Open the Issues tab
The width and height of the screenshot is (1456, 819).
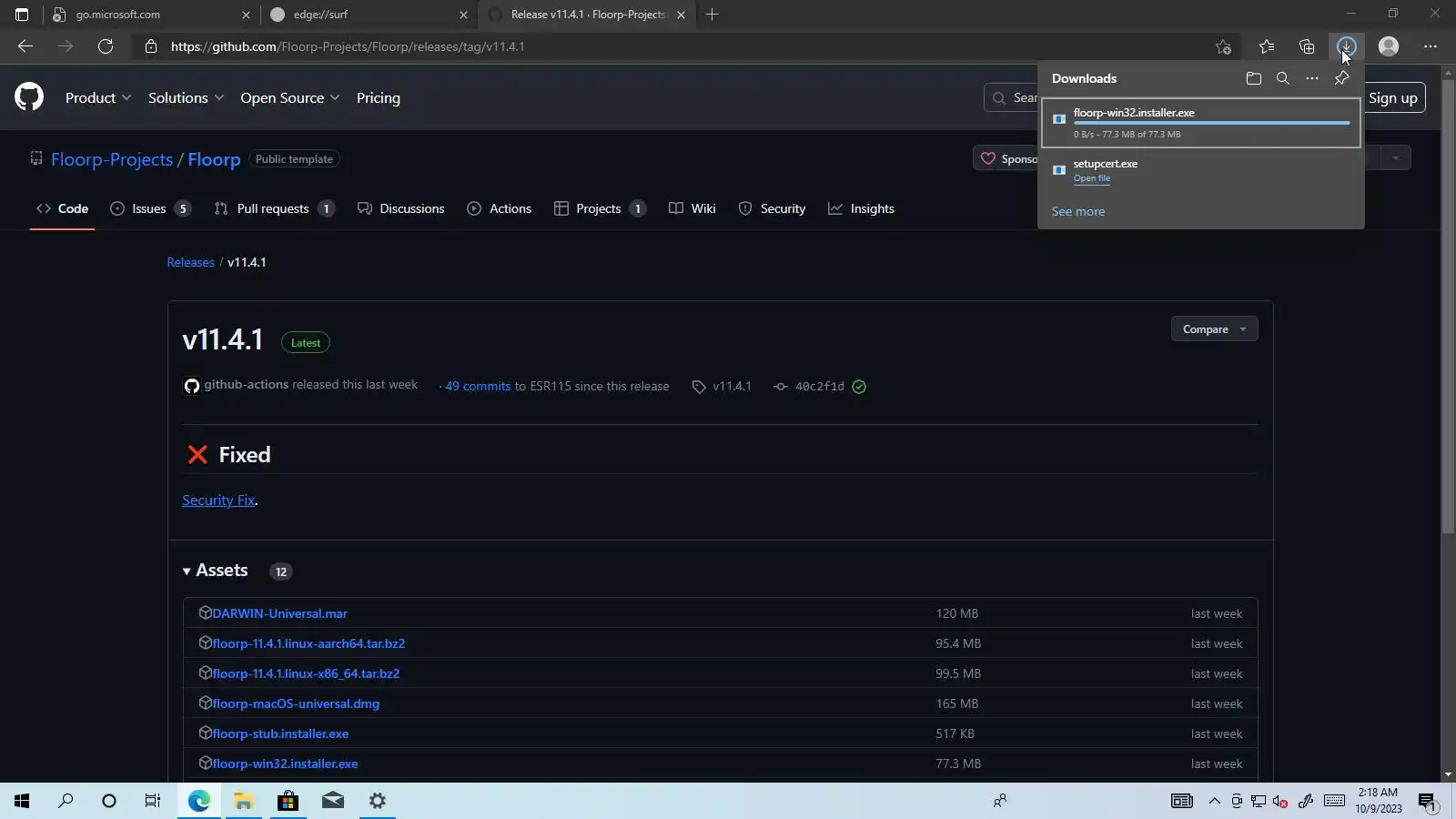[x=150, y=208]
